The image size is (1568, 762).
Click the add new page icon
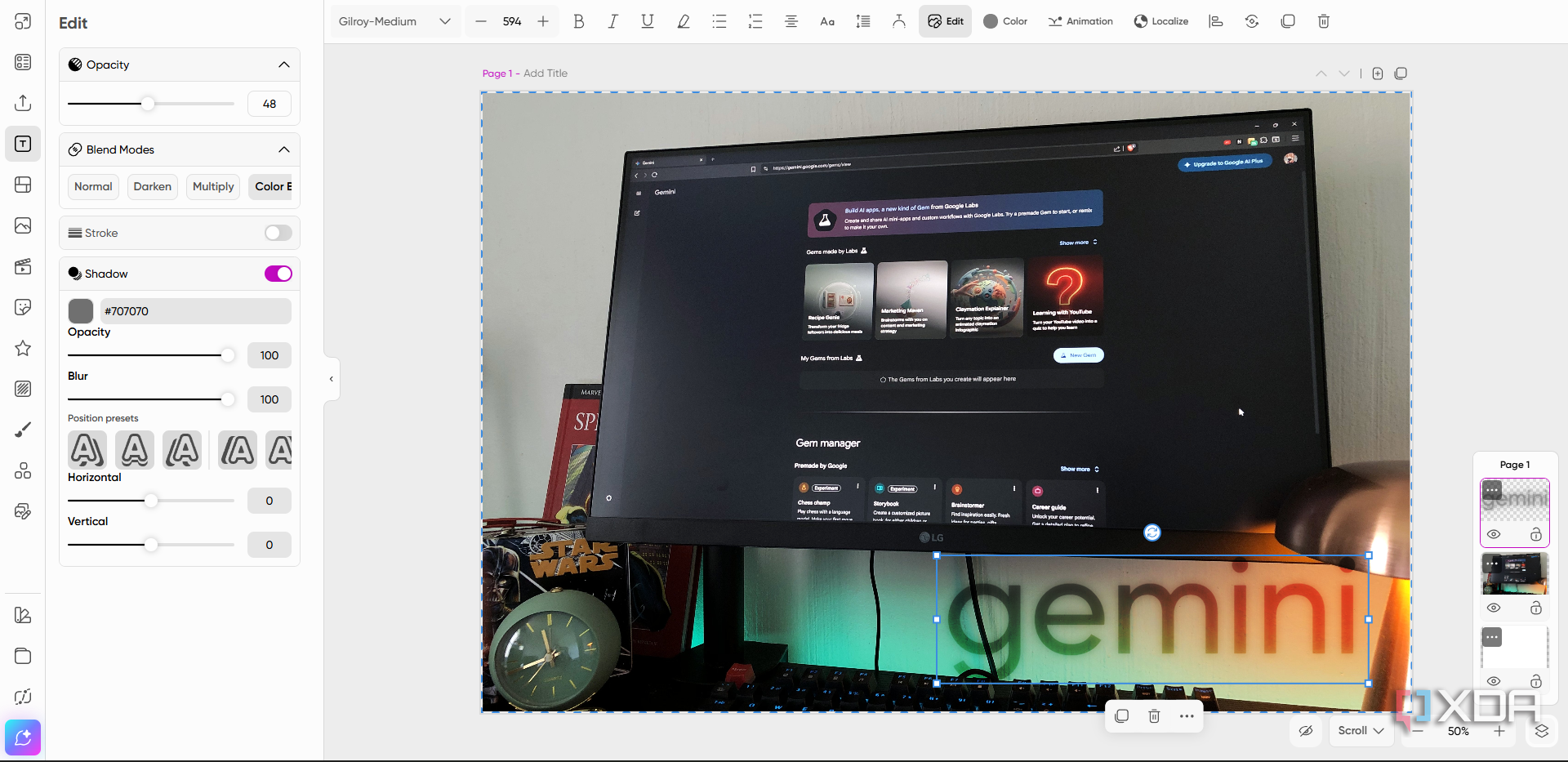(1378, 74)
